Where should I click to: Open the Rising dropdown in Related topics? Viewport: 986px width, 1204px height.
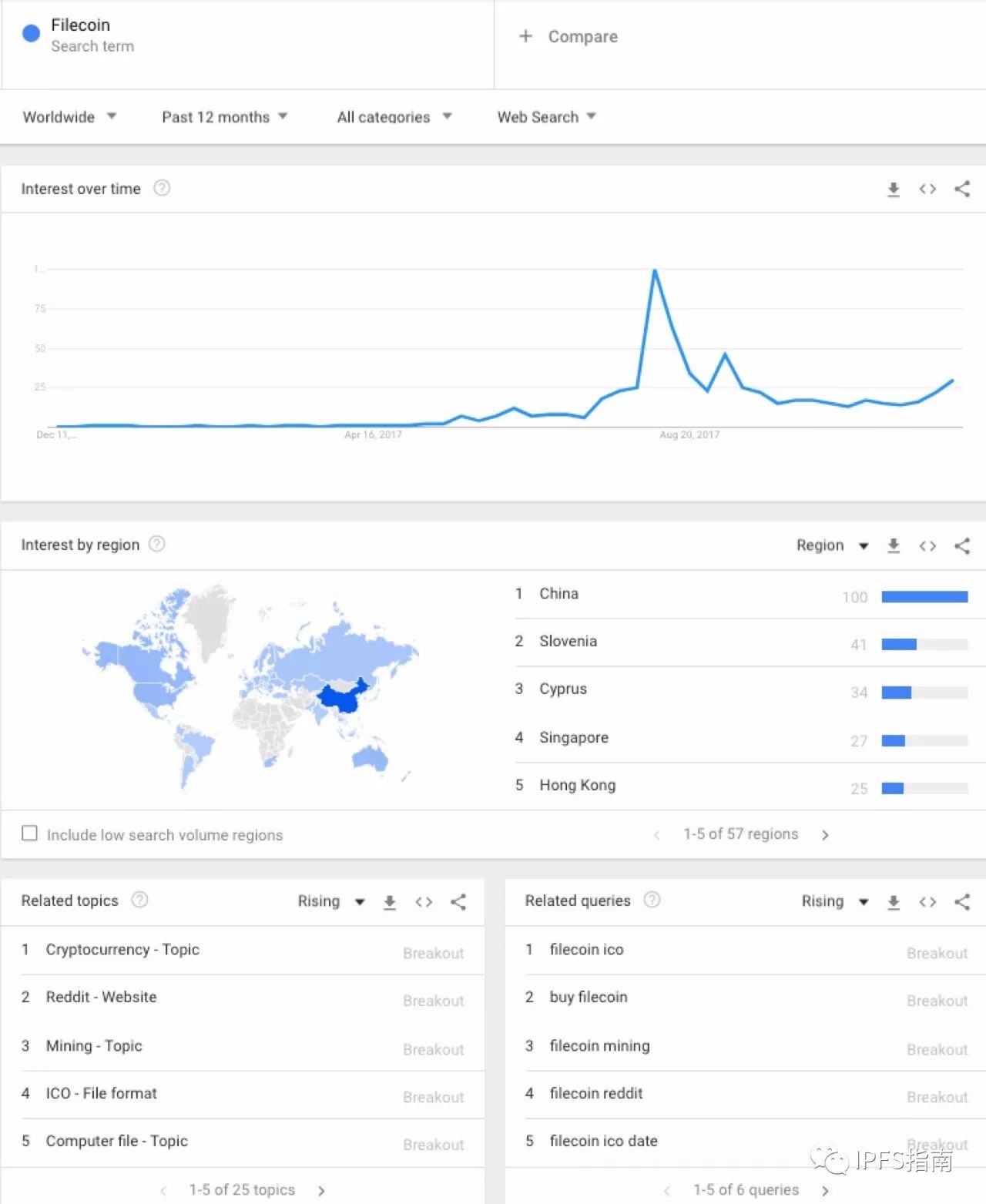pyautogui.click(x=331, y=901)
